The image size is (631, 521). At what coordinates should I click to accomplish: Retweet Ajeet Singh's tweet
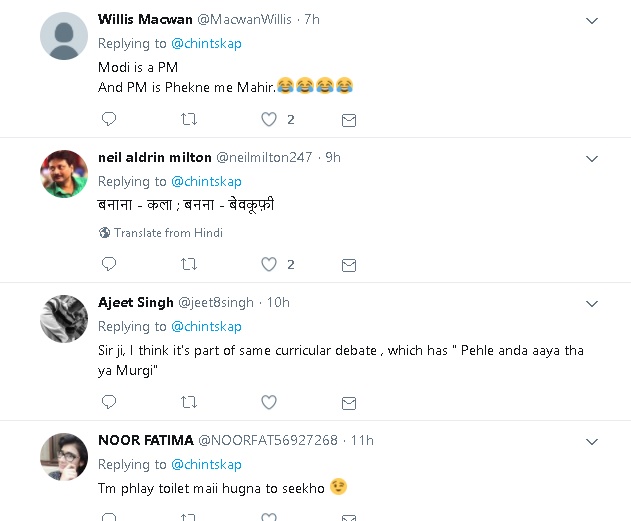tap(188, 401)
